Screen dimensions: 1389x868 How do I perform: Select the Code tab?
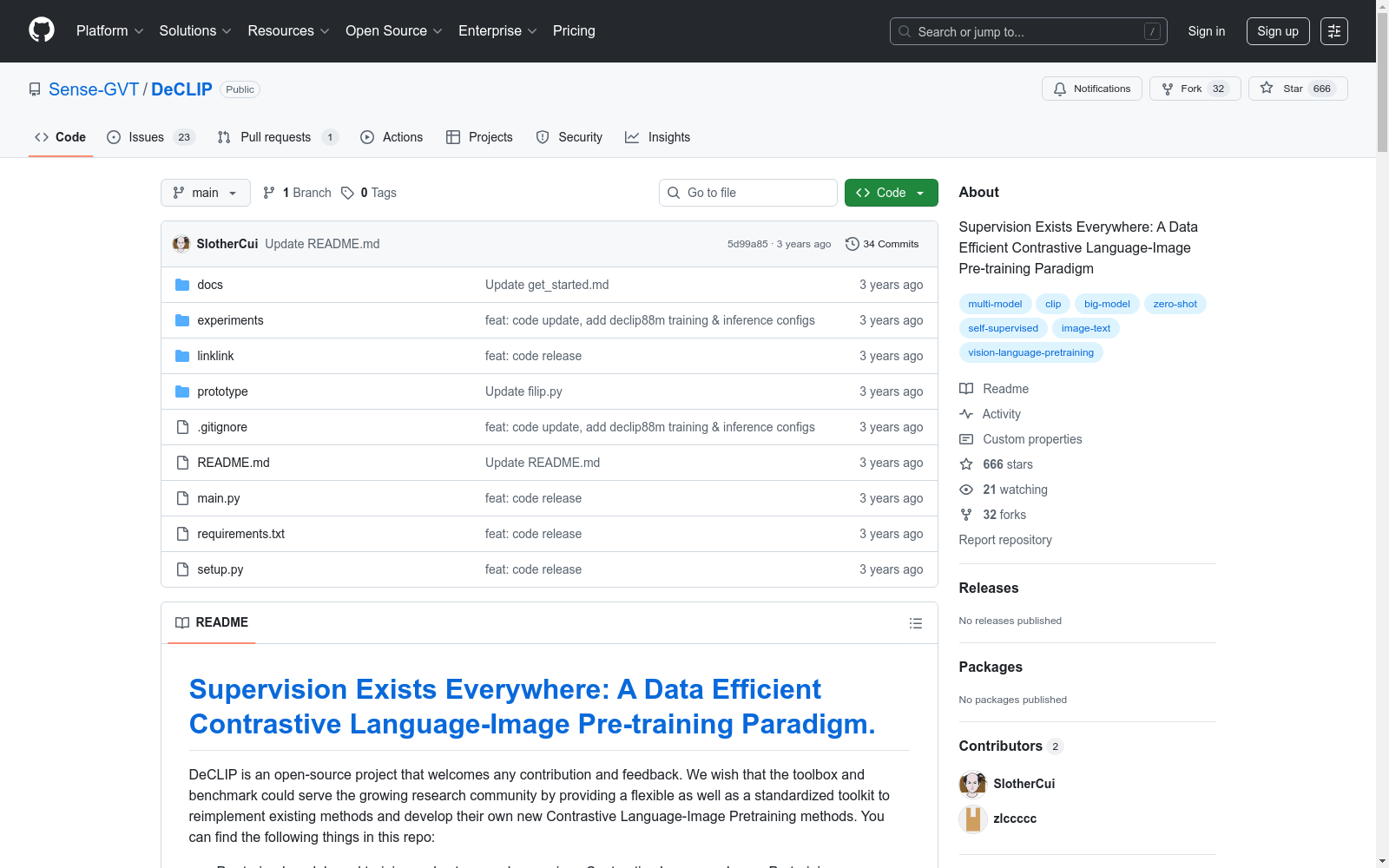coord(61,137)
